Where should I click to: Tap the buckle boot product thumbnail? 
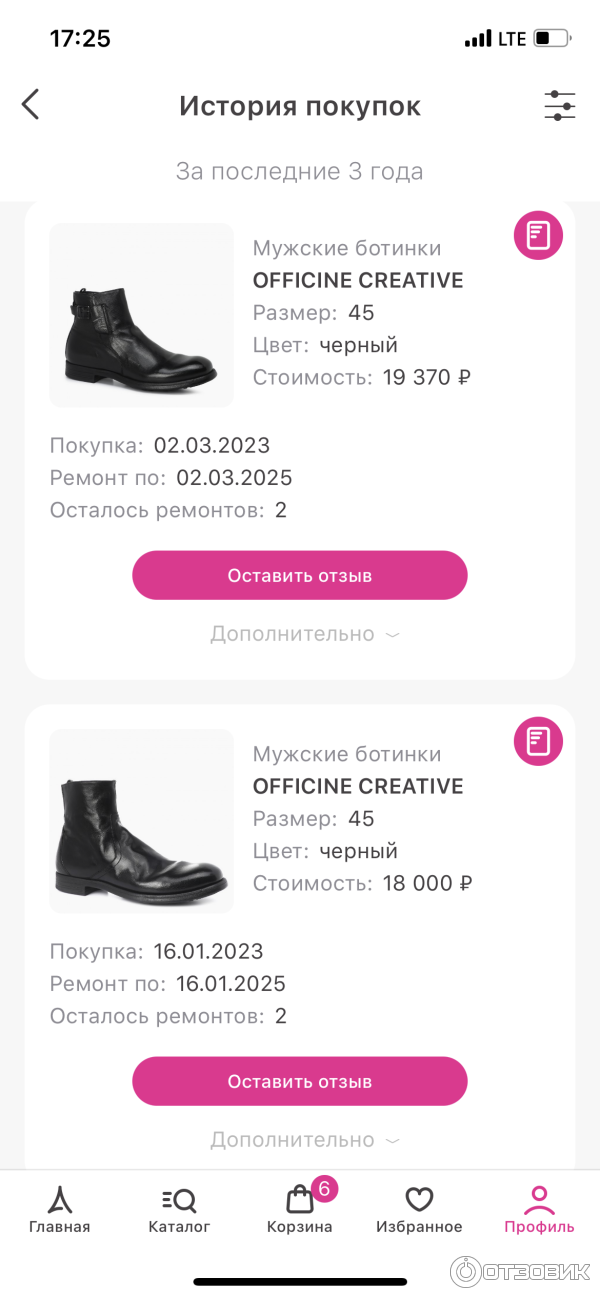(141, 315)
